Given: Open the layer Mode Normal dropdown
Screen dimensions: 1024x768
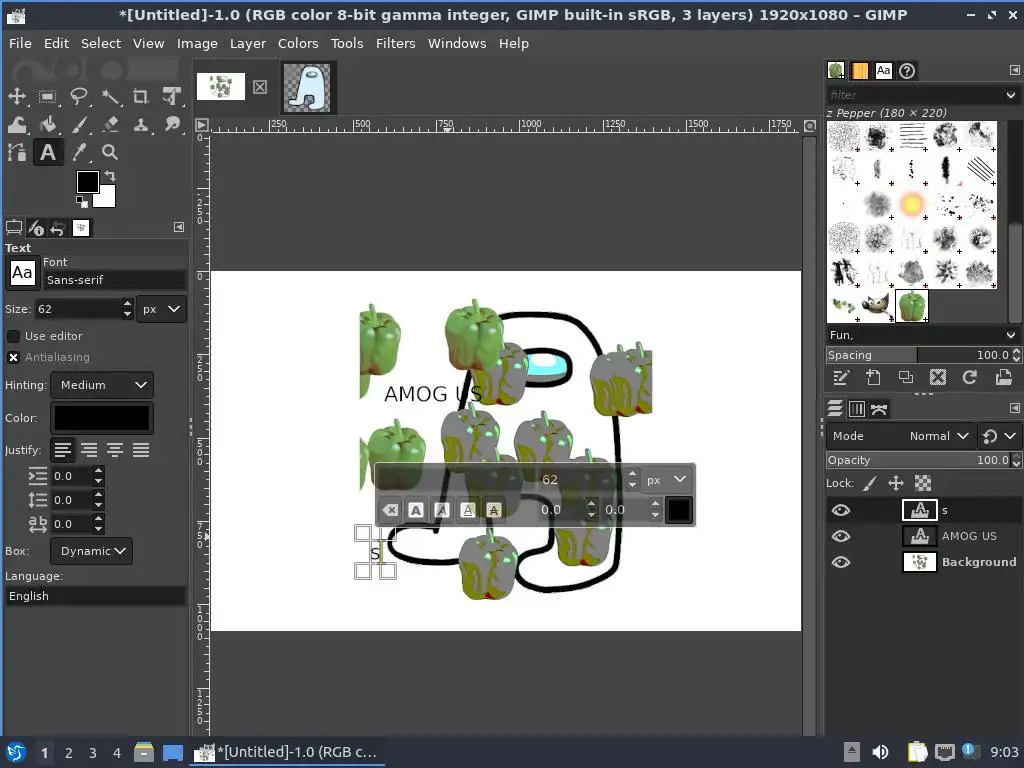Looking at the screenshot, I should 901,436.
